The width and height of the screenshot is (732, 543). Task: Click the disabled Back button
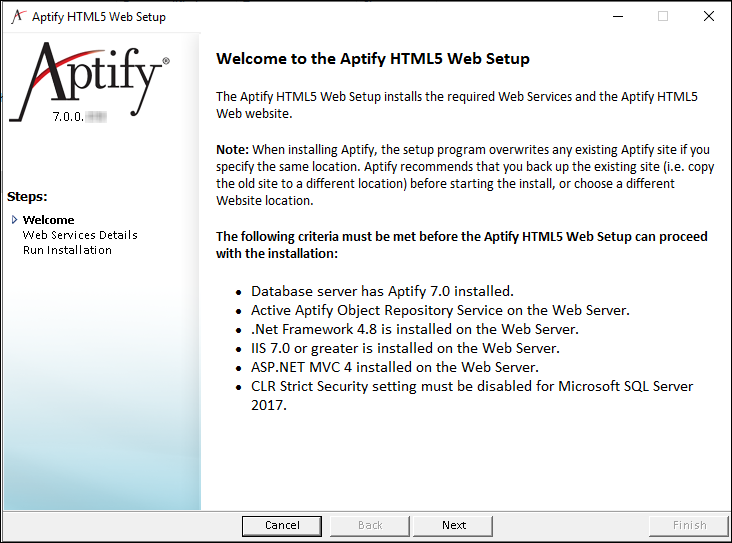(x=370, y=526)
